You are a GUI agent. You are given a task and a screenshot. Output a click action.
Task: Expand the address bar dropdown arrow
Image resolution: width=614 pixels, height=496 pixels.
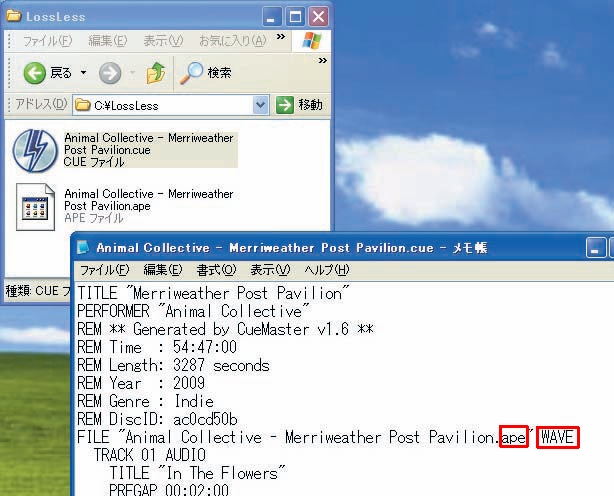[260, 105]
